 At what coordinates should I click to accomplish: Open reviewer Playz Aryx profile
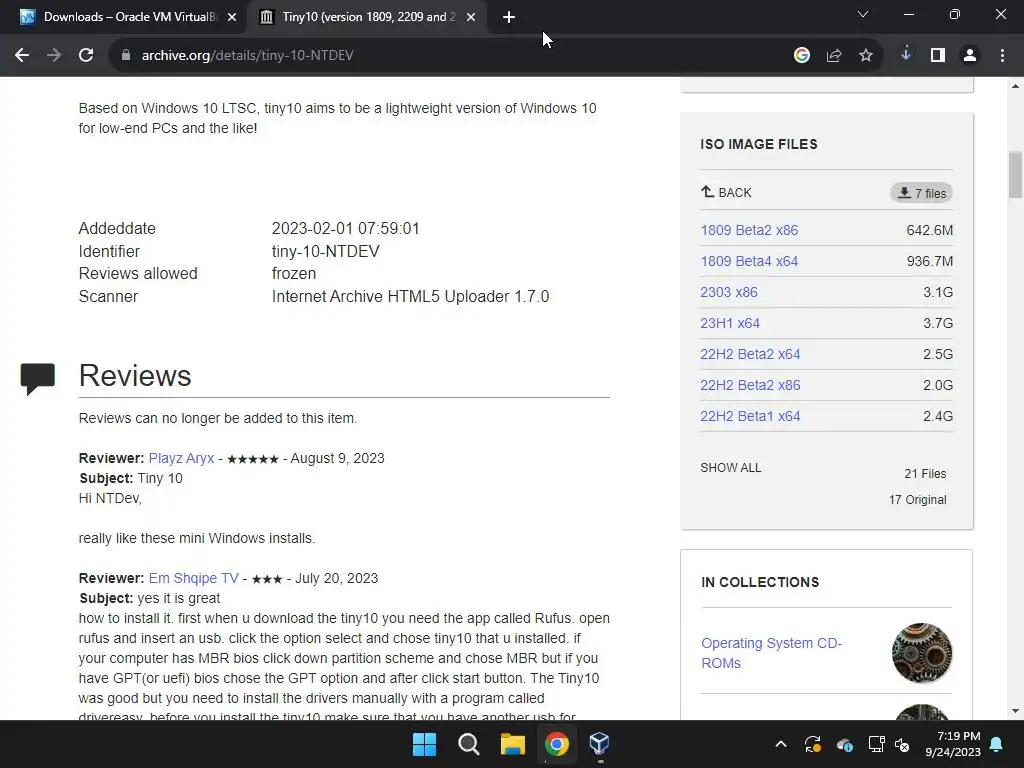[x=182, y=458]
